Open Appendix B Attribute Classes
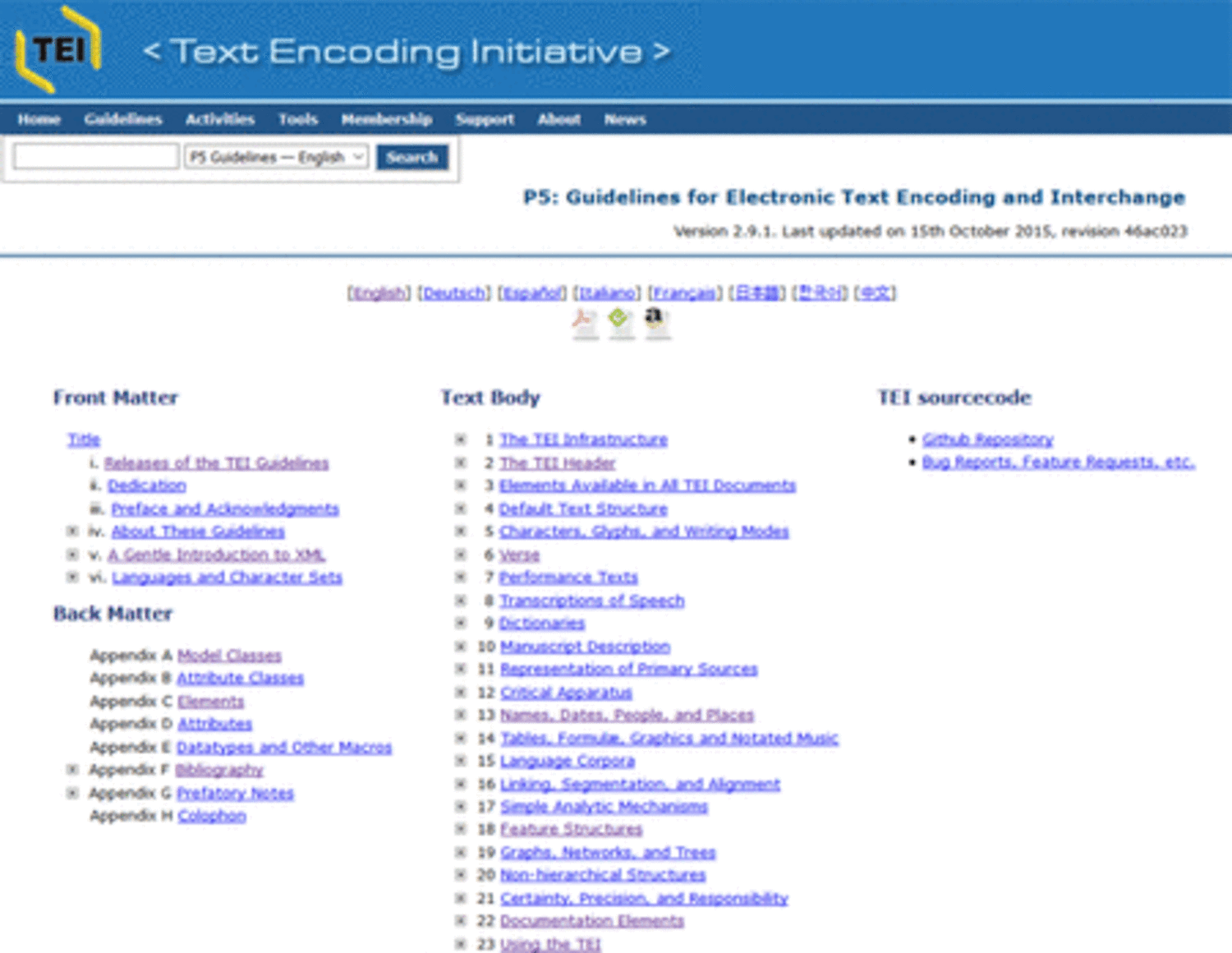1232x953 pixels. (240, 678)
